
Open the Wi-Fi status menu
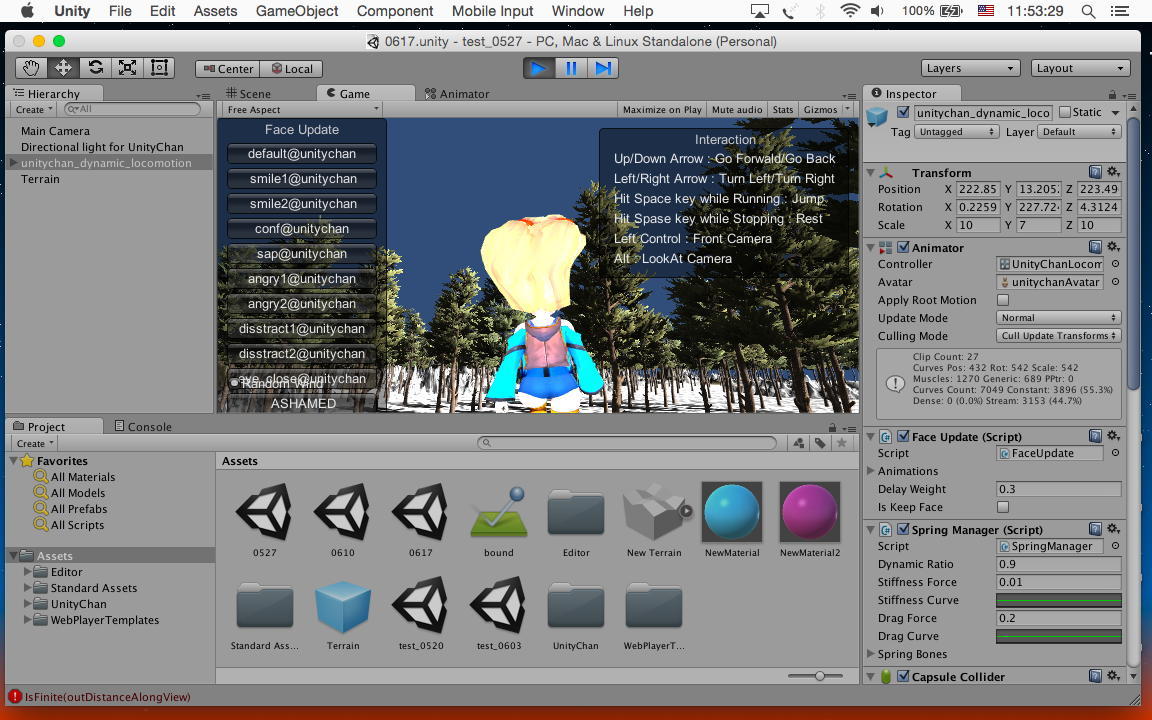(850, 11)
